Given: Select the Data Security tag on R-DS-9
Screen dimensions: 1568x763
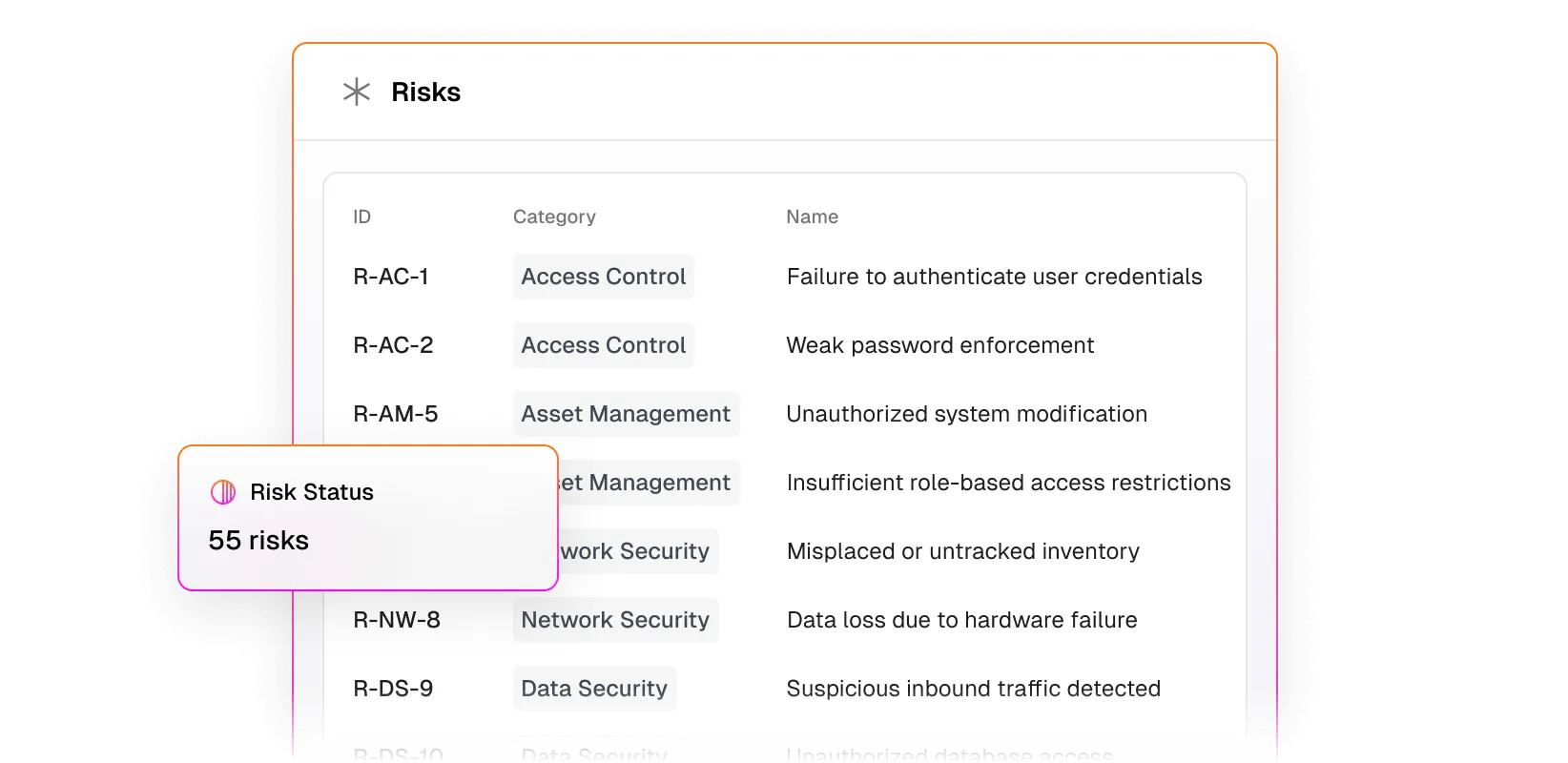Looking at the screenshot, I should (x=594, y=689).
